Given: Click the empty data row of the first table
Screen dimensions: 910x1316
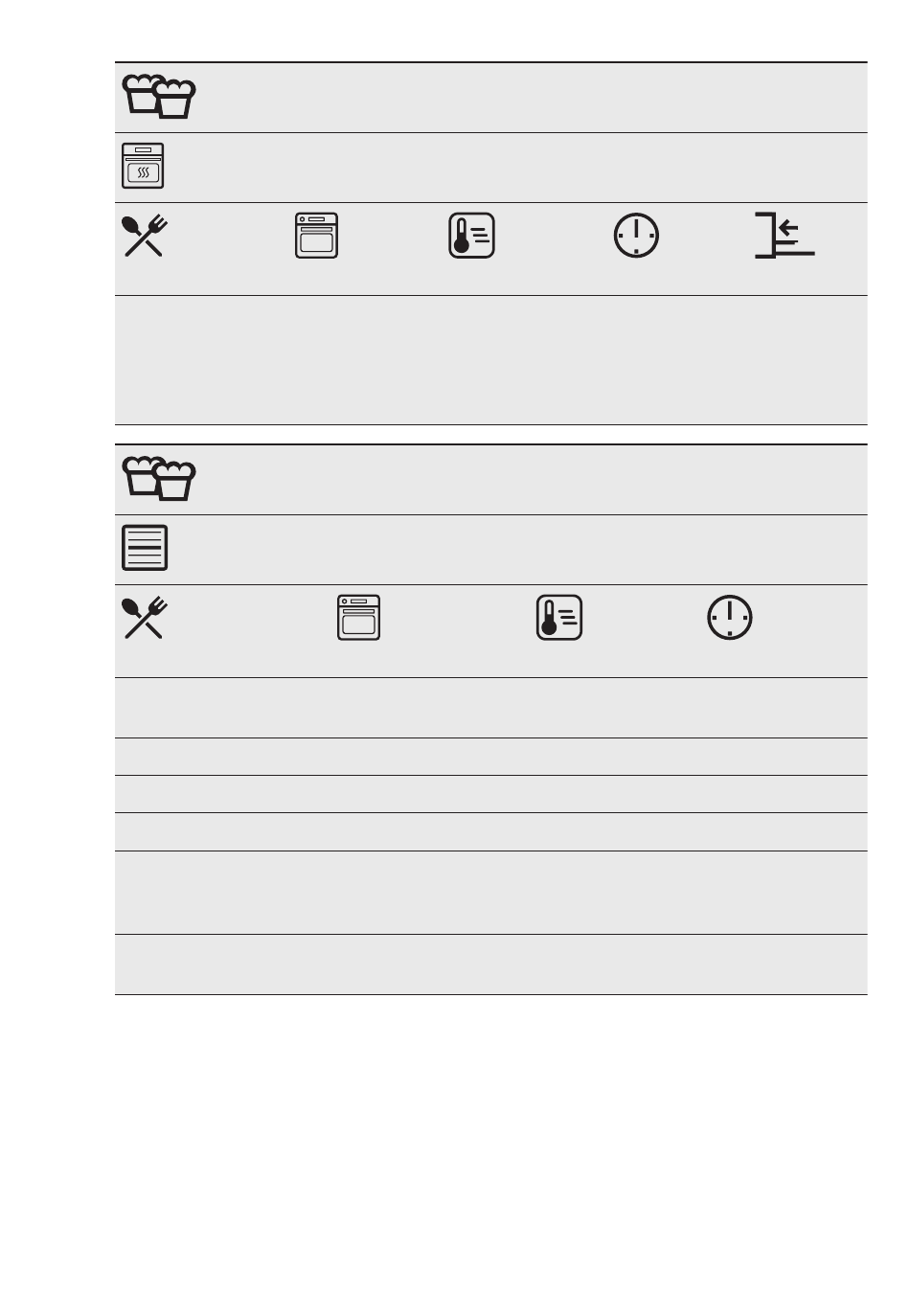Looking at the screenshot, I should coord(490,360).
